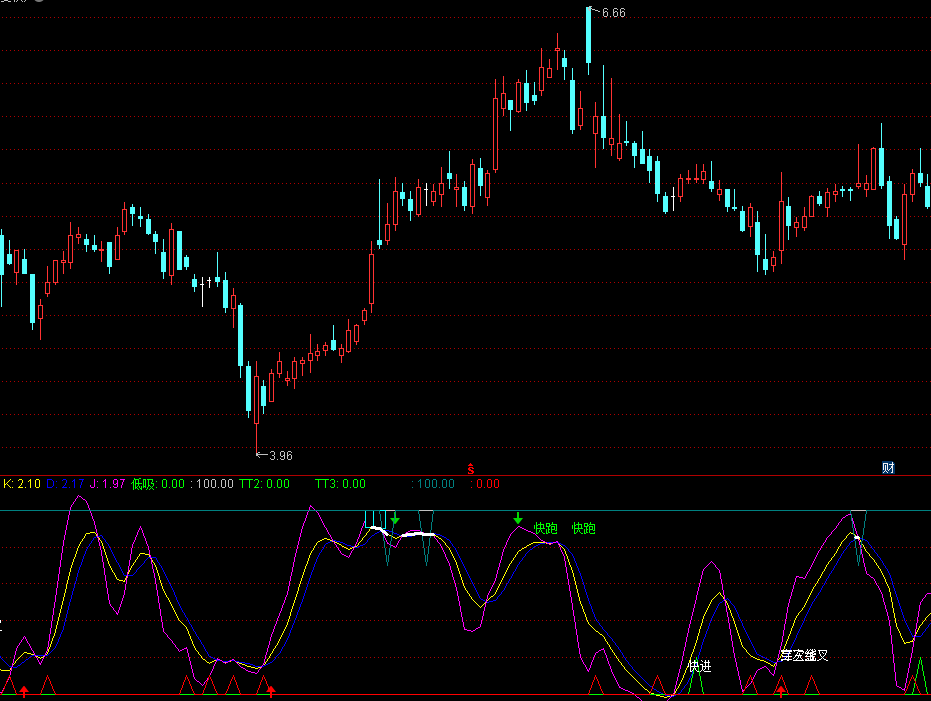
Task: Click the blue 财 finance marker icon
Action: coord(887,468)
